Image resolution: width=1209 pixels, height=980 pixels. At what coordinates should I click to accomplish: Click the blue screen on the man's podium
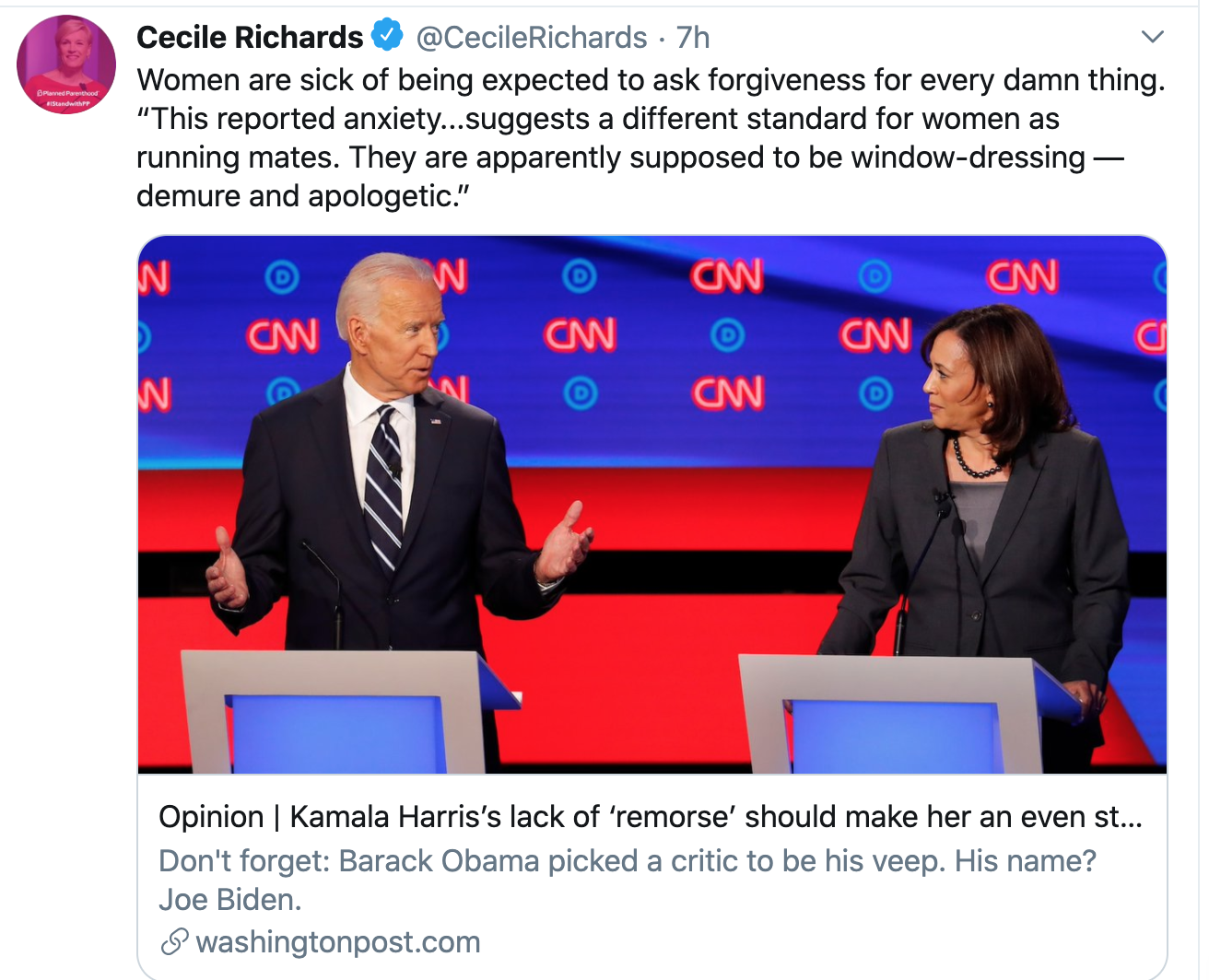pos(338,734)
